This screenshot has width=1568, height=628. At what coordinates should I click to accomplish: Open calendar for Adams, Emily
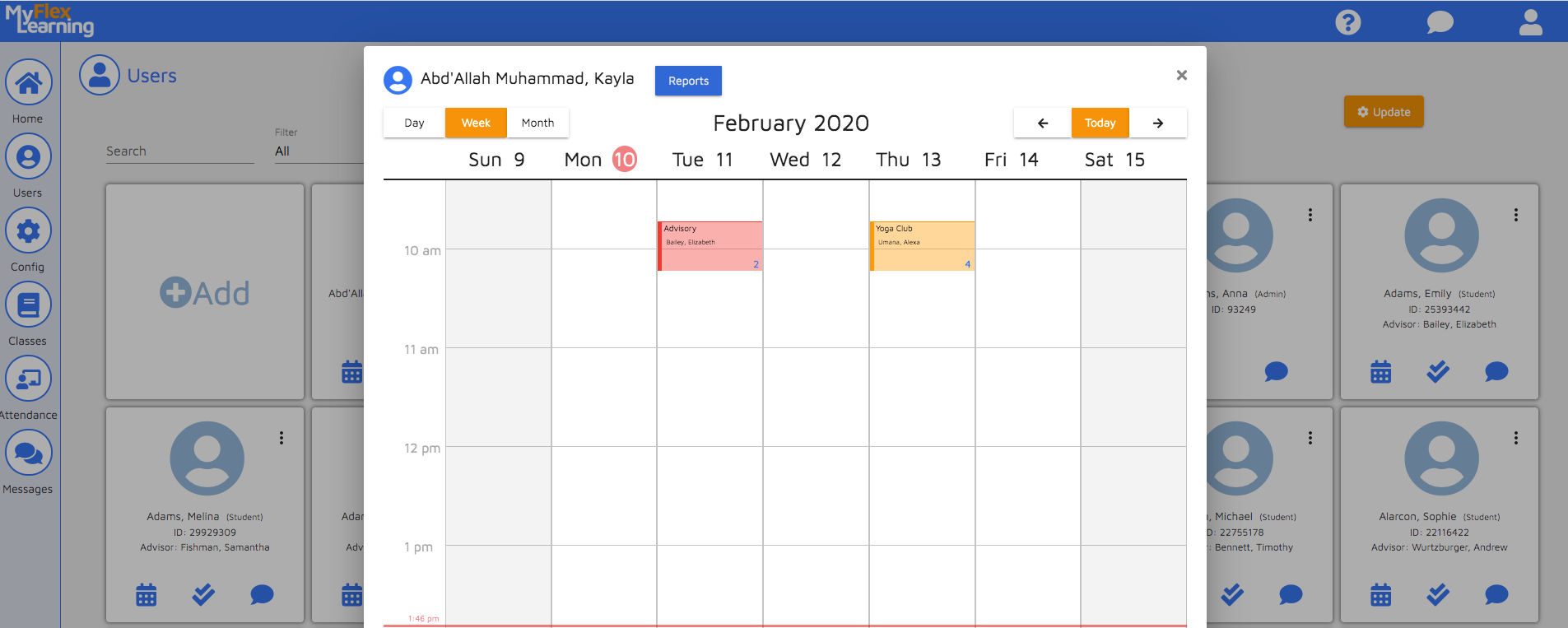coord(1380,372)
